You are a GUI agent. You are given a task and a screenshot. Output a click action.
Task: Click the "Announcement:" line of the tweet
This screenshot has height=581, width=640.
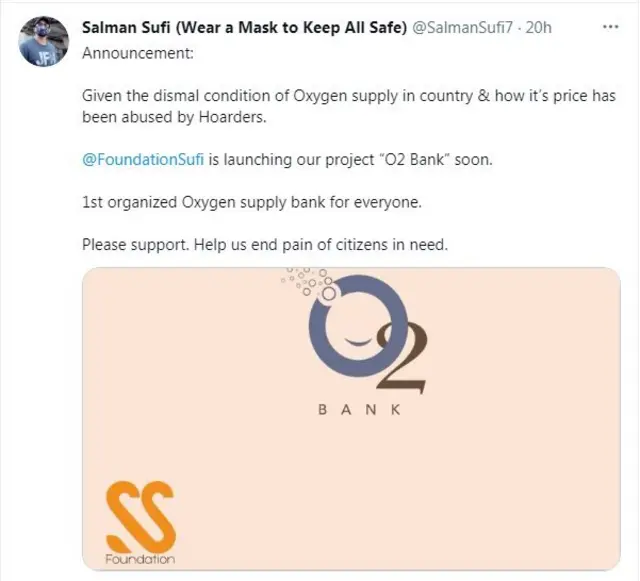point(127,50)
